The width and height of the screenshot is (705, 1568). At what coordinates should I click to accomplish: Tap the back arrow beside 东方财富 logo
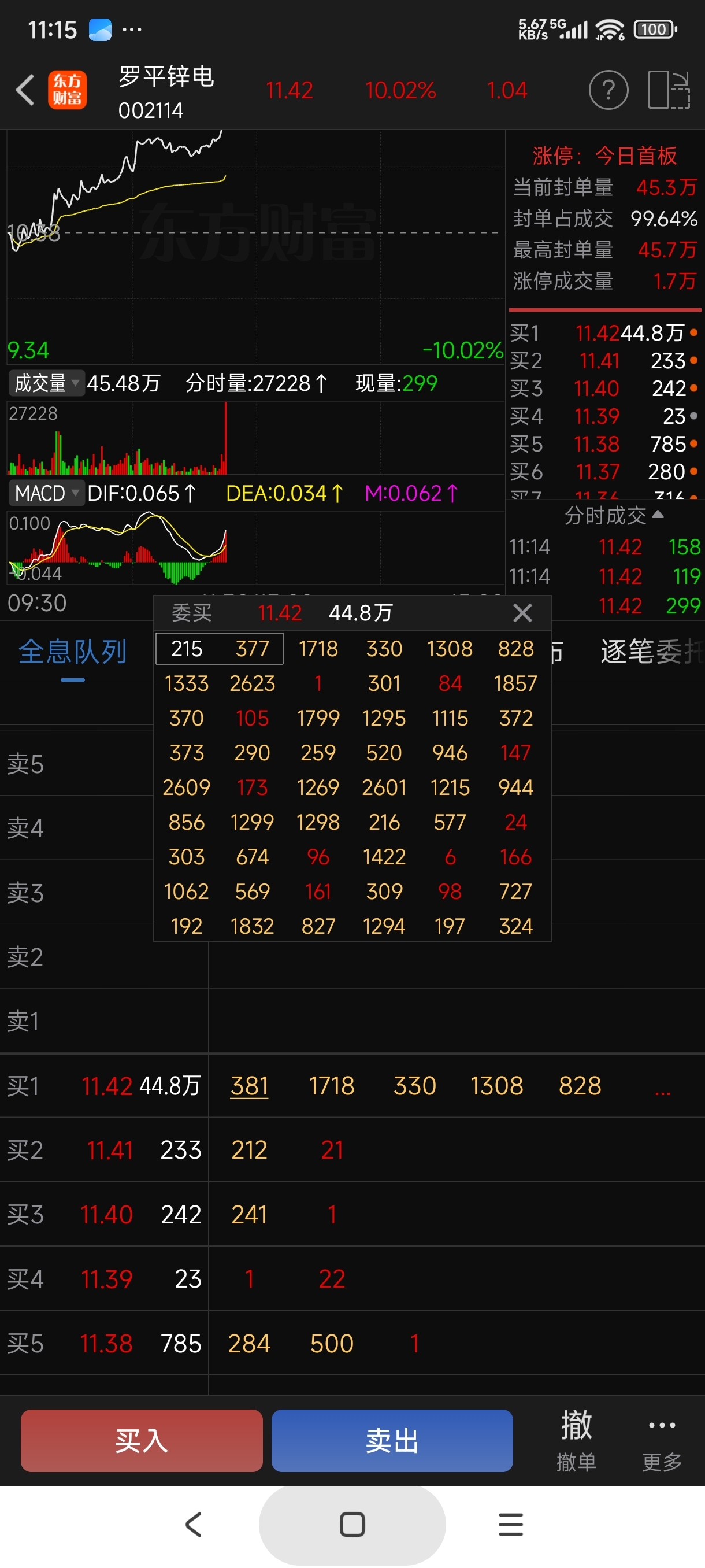click(x=25, y=91)
